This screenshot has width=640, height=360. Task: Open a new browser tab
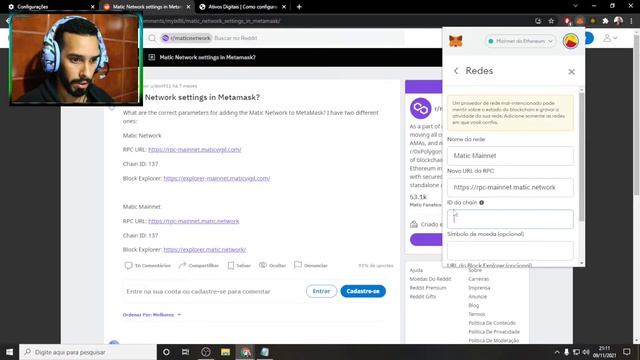(299, 7)
